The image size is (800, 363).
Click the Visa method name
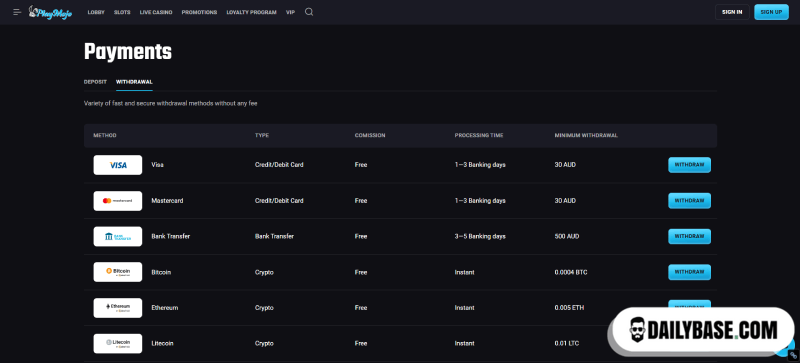(x=157, y=165)
